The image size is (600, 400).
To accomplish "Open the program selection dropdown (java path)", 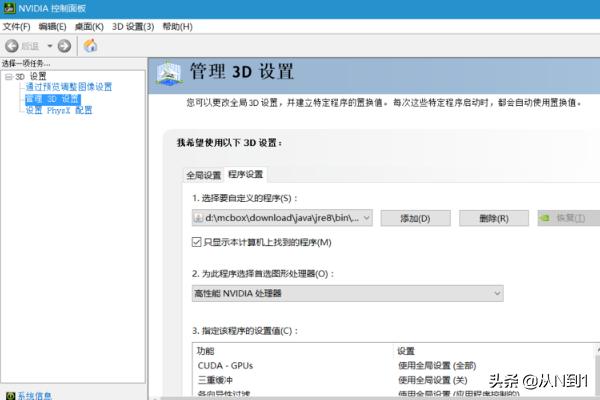I will (x=282, y=218).
